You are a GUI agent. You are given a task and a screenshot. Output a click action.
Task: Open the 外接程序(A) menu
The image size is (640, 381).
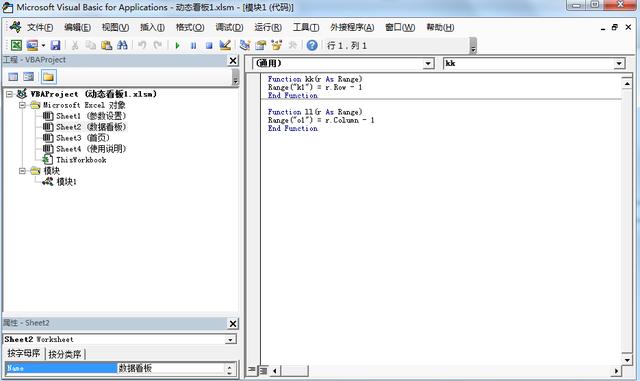[352, 27]
